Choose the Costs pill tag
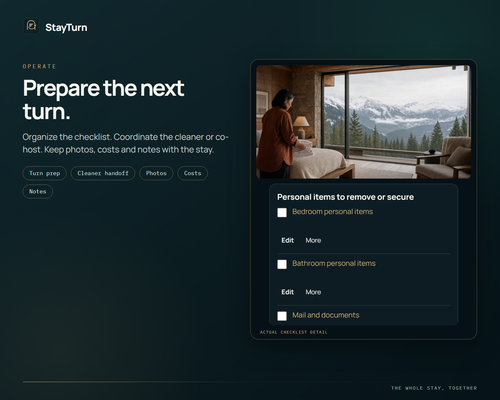 click(192, 173)
